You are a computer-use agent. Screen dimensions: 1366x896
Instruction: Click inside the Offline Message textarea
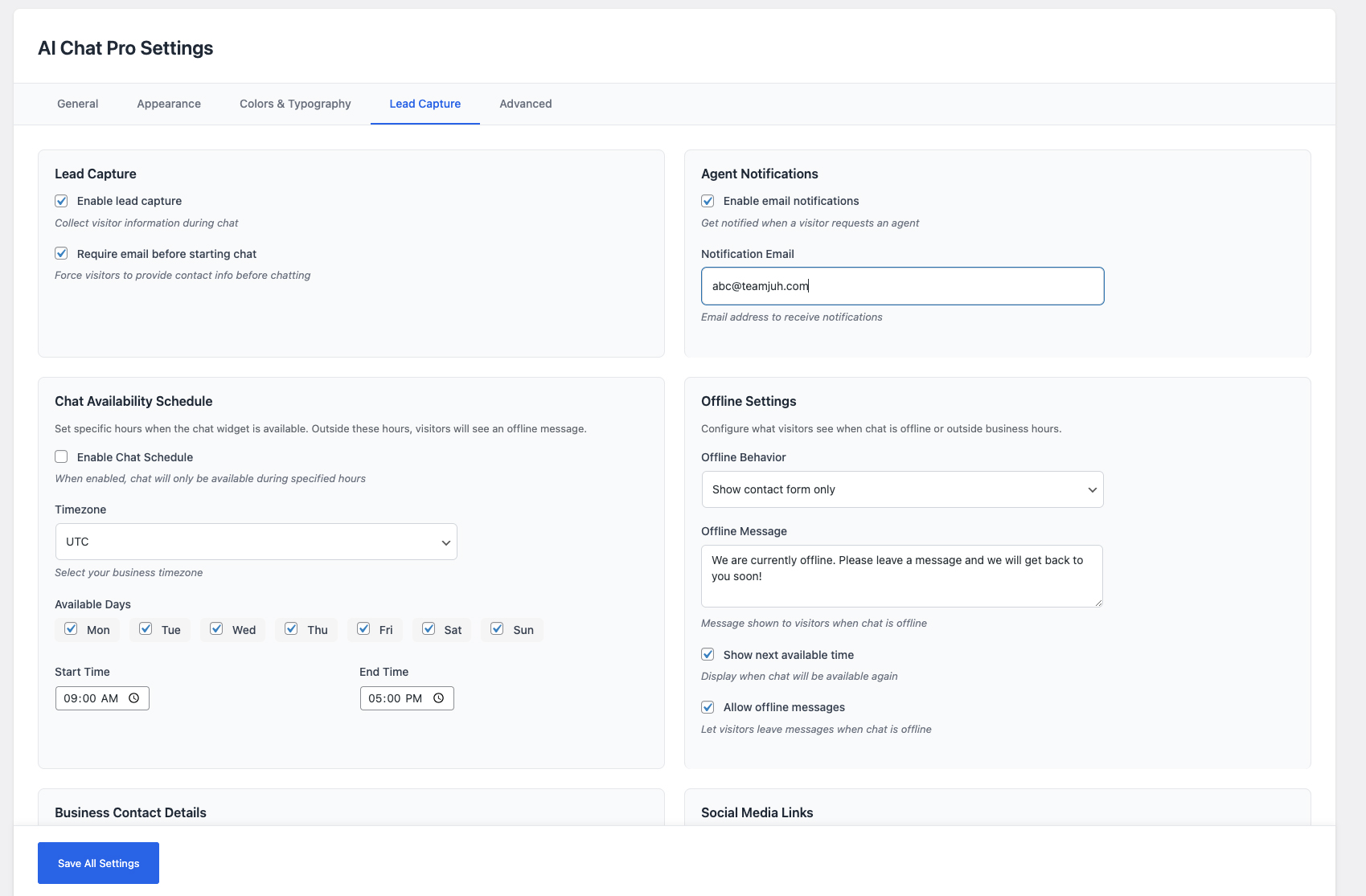(901, 575)
